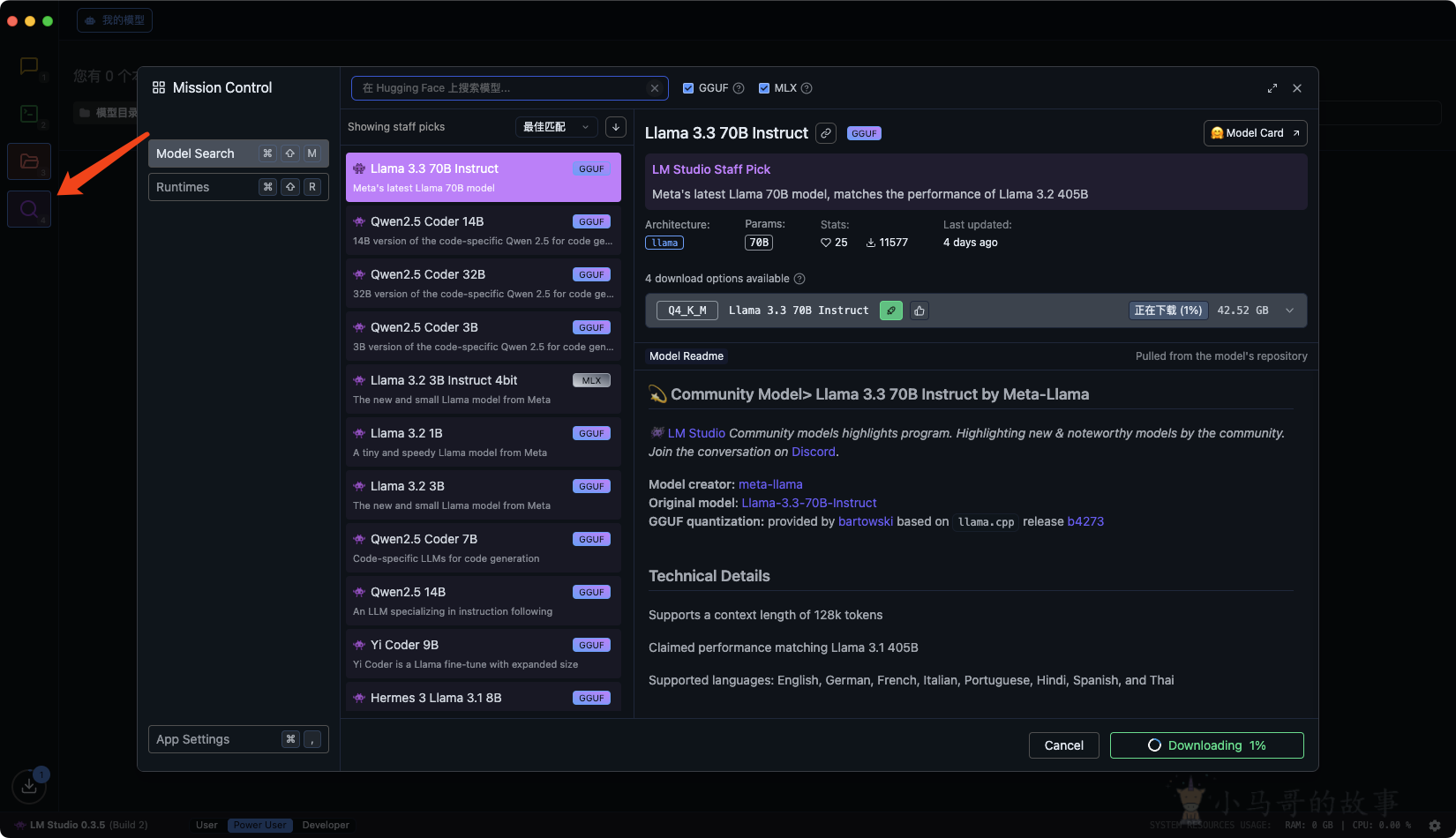Open the My Models folder icon
The width and height of the screenshot is (1456, 838).
29,161
